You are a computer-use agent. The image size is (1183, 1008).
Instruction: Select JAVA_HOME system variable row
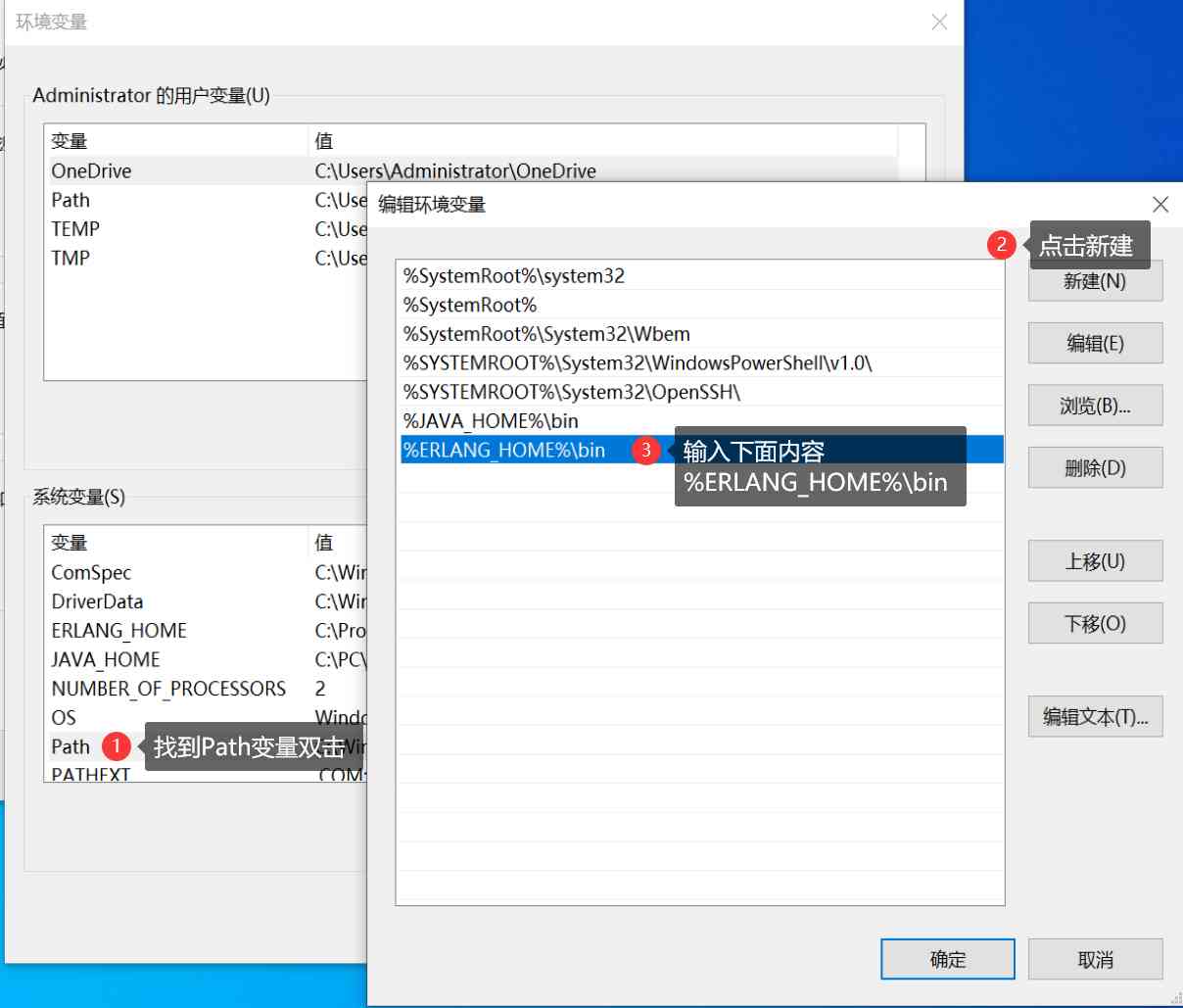point(208,659)
